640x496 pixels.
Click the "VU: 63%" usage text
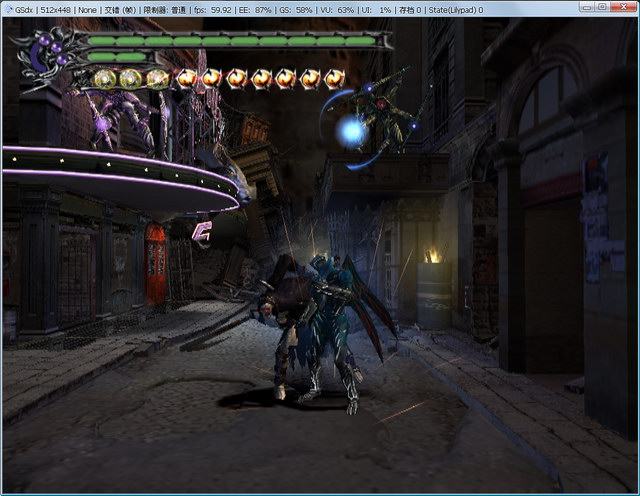coord(337,10)
